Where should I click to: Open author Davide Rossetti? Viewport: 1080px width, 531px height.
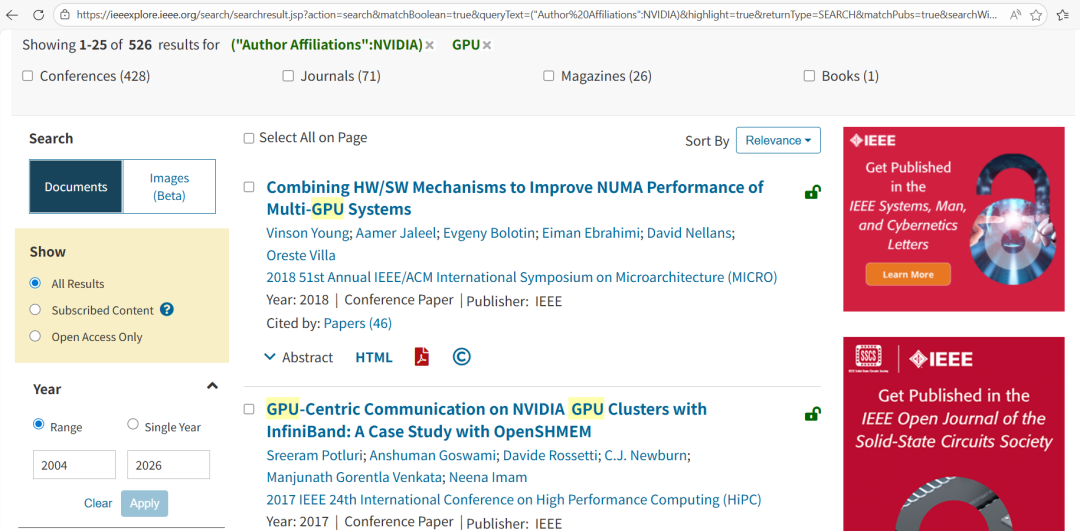click(x=548, y=455)
